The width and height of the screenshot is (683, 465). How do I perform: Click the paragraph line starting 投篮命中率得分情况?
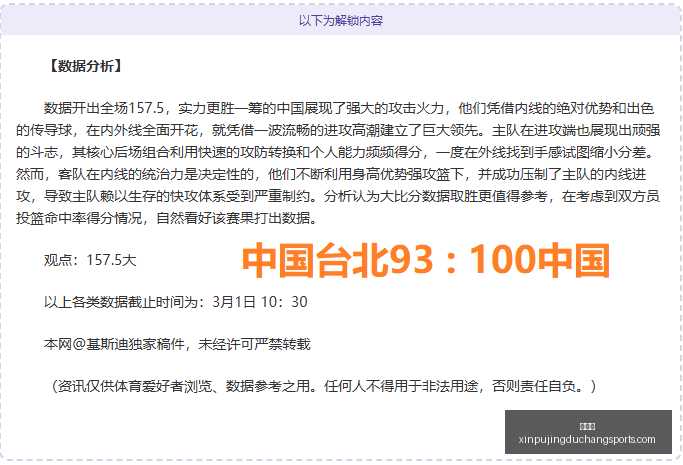pyautogui.click(x=166, y=218)
